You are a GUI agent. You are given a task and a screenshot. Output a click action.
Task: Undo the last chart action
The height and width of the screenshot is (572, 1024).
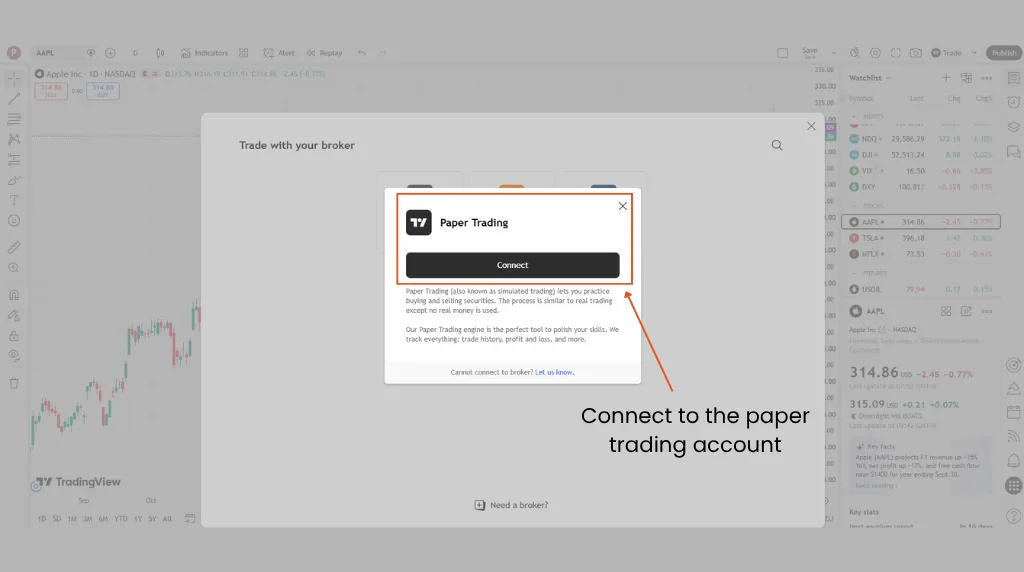pyautogui.click(x=362, y=53)
